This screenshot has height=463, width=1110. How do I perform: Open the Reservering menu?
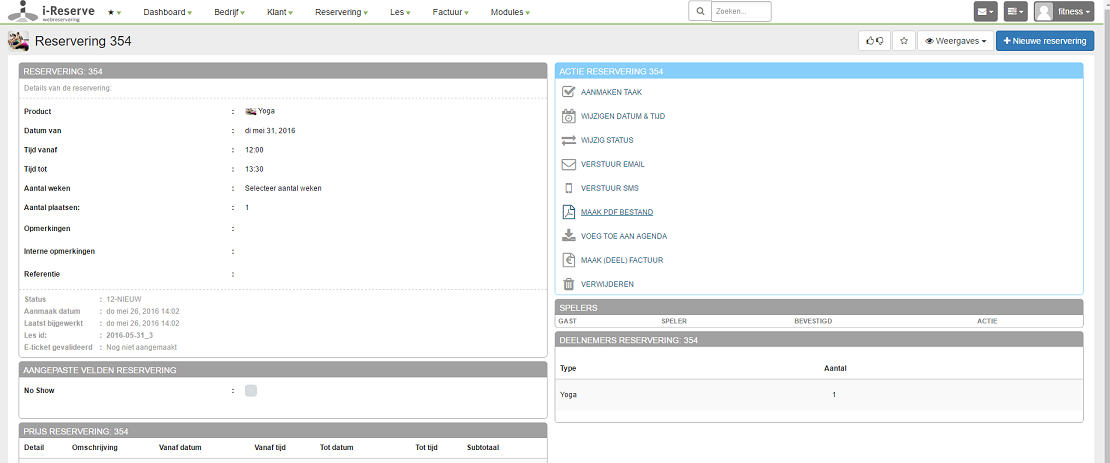click(341, 12)
